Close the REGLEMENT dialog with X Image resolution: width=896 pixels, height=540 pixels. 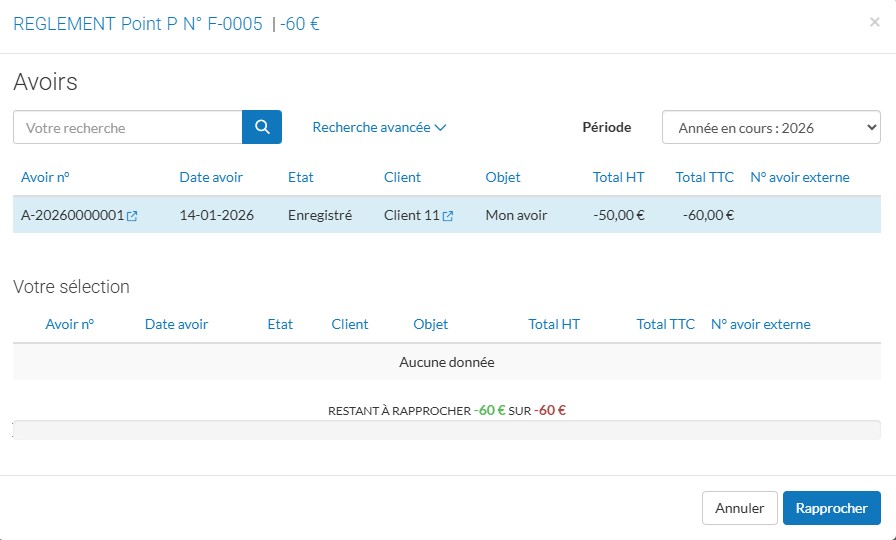[x=875, y=22]
